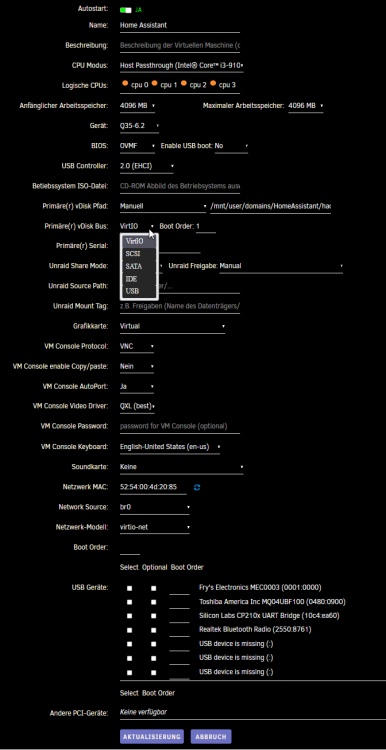This screenshot has height=750, width=386.
Task: Open Unraid Freigabe Manual dropdown
Action: click(281, 266)
